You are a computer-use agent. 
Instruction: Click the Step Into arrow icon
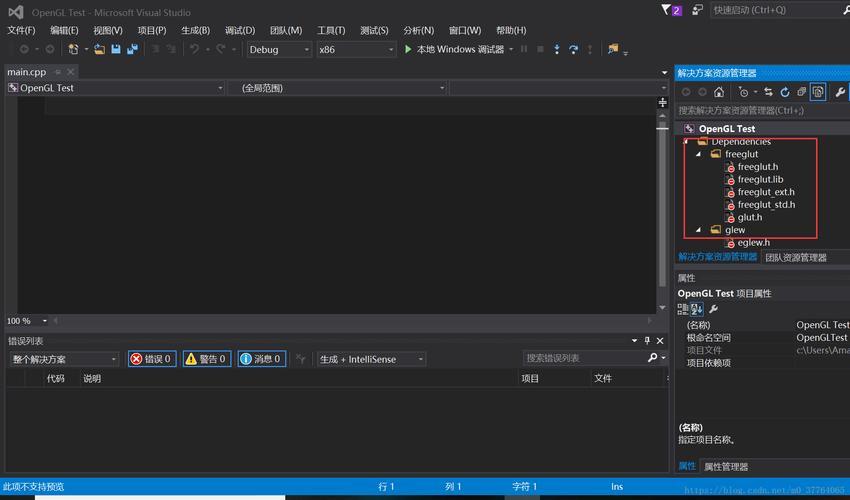click(557, 49)
